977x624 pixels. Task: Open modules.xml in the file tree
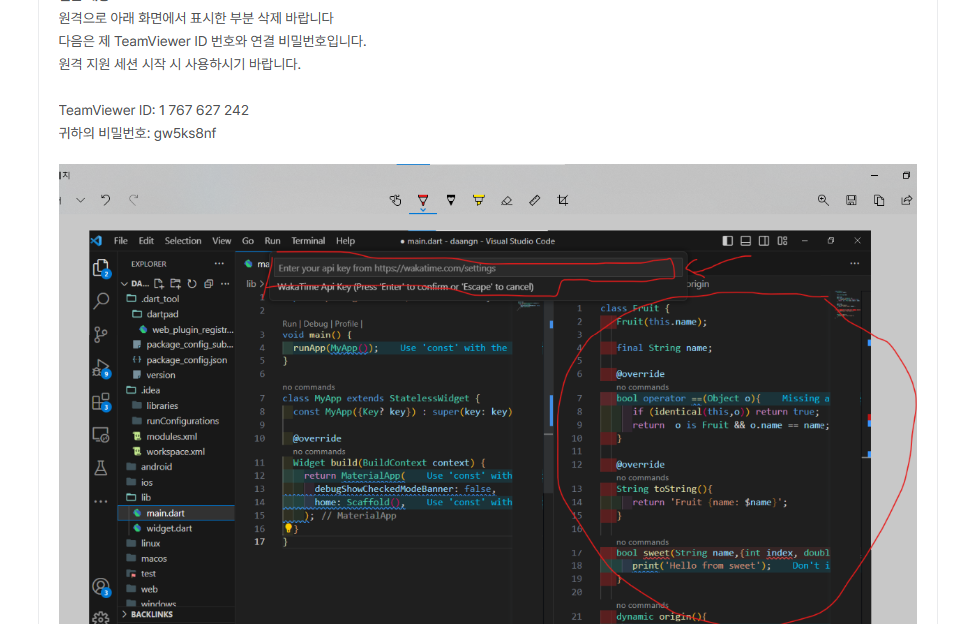tap(171, 436)
